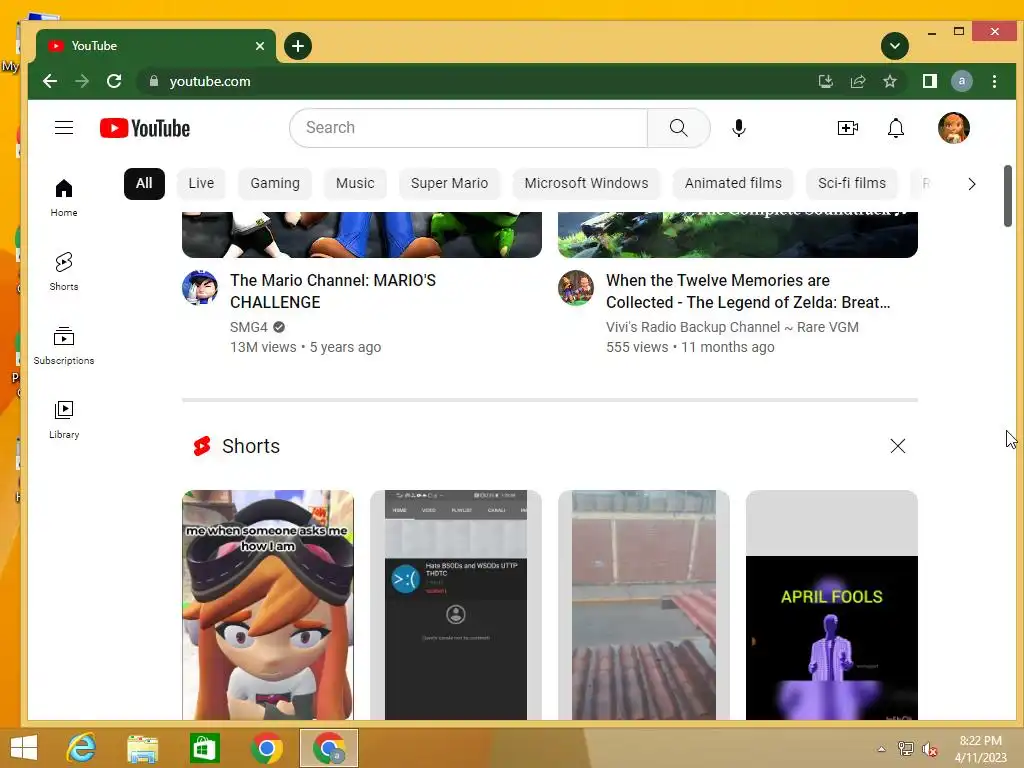Image resolution: width=1024 pixels, height=768 pixels.
Task: Select the Live filter chip
Action: (201, 184)
